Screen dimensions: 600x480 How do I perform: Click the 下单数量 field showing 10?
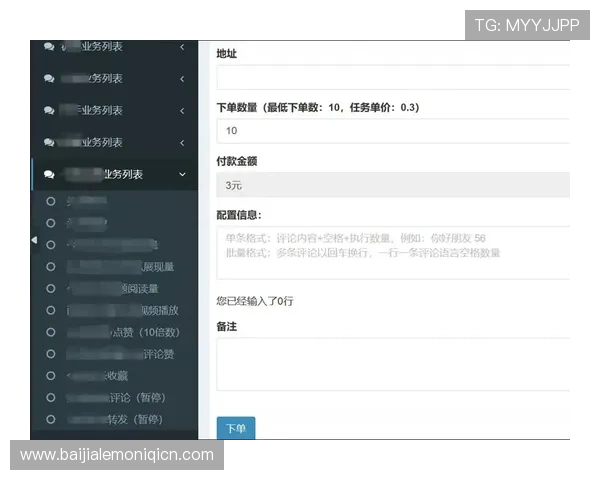[x=393, y=131]
